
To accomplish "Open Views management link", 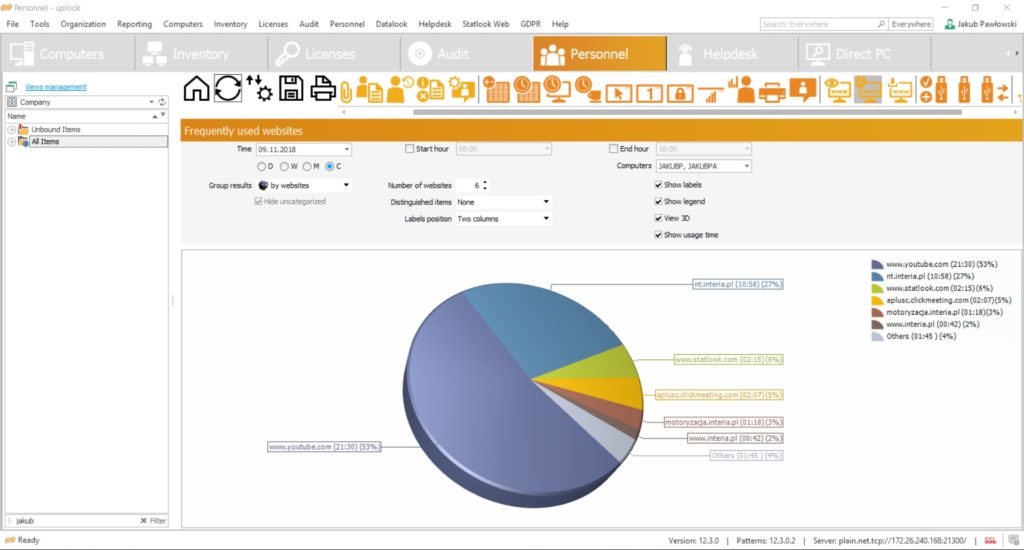I will [x=56, y=87].
